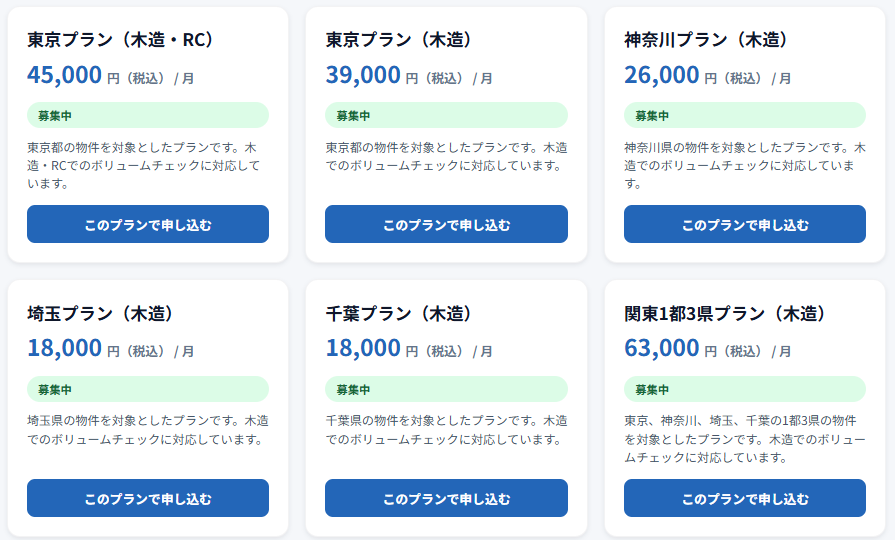Viewport: 895px width, 540px height.
Task: Click the 募集中 badge on 千葉プラン
Action: click(x=446, y=389)
